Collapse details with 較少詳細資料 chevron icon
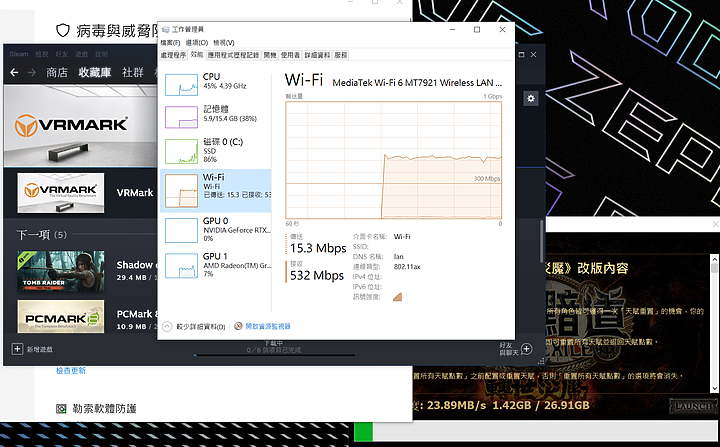The width and height of the screenshot is (720, 447). [167, 326]
